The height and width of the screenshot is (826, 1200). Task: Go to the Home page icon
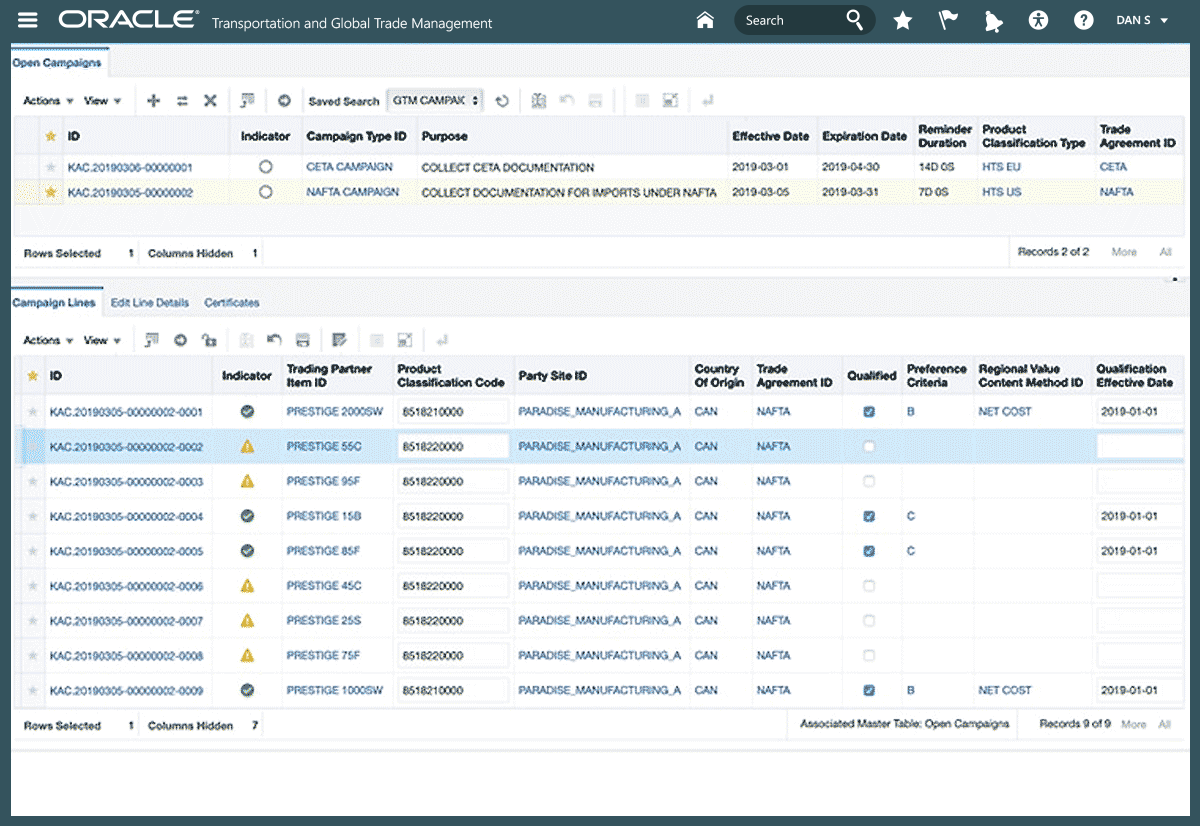point(706,21)
